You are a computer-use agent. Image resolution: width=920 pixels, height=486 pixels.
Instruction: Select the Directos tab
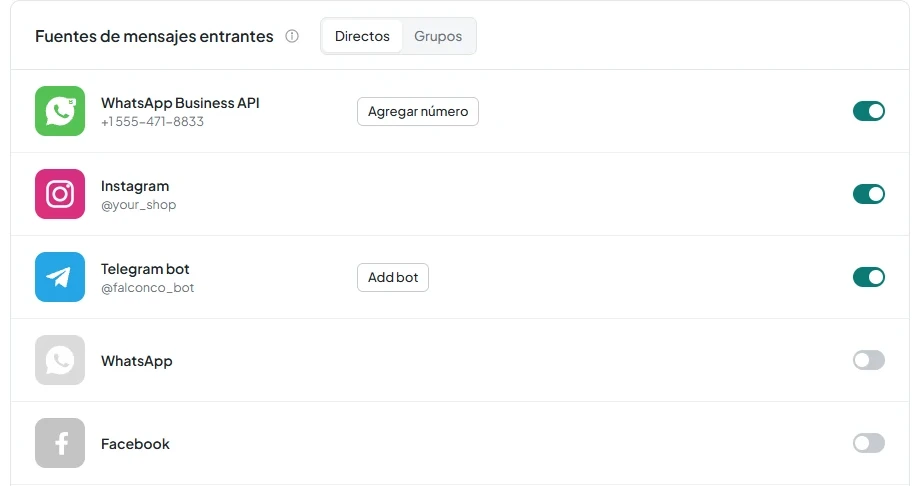362,36
